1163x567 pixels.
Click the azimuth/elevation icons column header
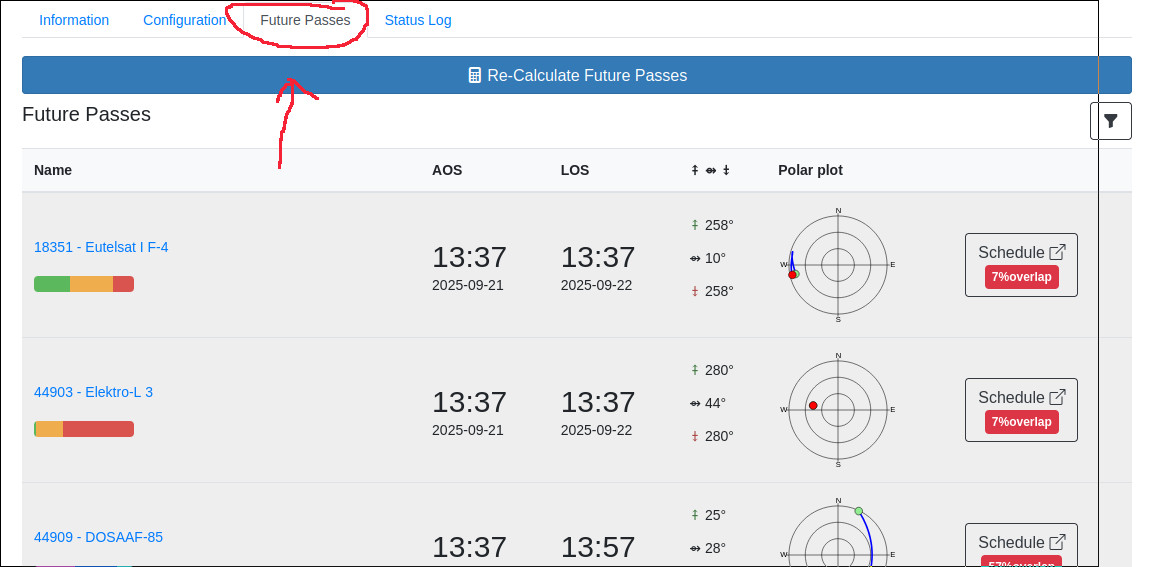[x=710, y=170]
